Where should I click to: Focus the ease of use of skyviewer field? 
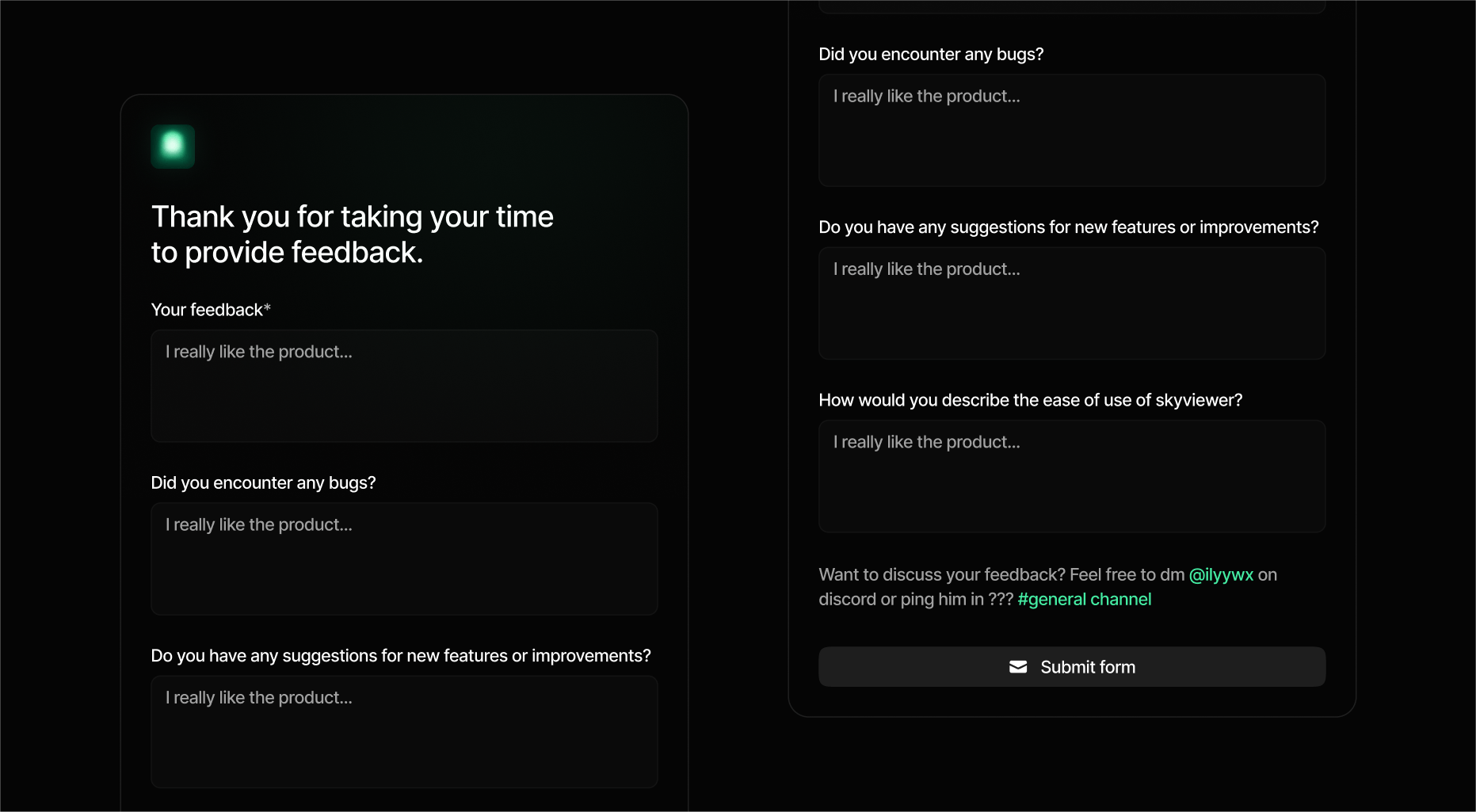(1071, 475)
